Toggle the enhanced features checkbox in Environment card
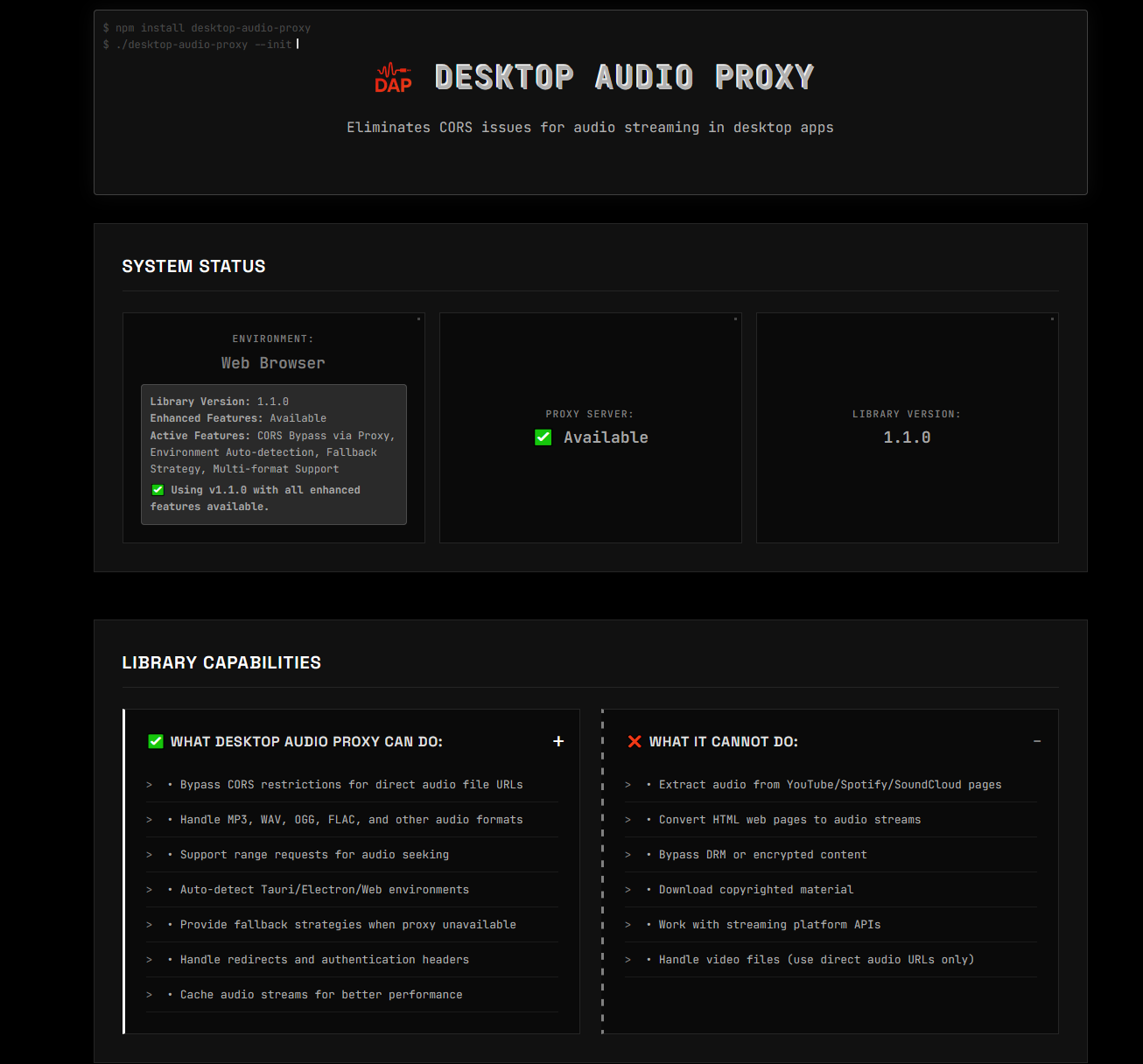The width and height of the screenshot is (1143, 1064). (x=158, y=489)
